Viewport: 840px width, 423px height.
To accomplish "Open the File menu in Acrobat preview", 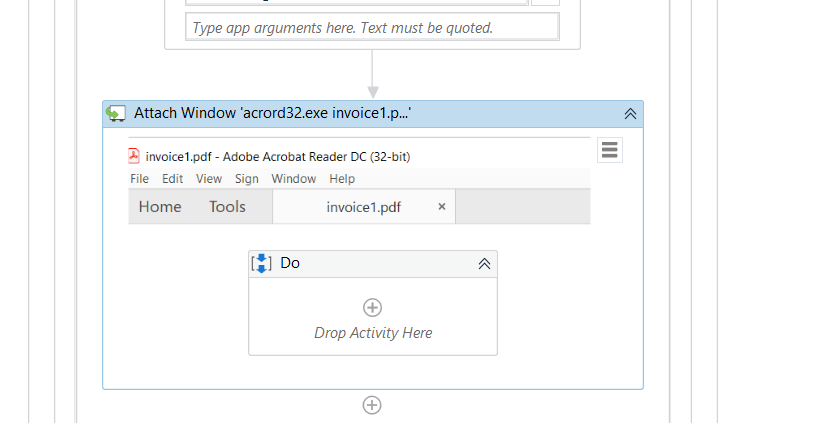I will (139, 179).
